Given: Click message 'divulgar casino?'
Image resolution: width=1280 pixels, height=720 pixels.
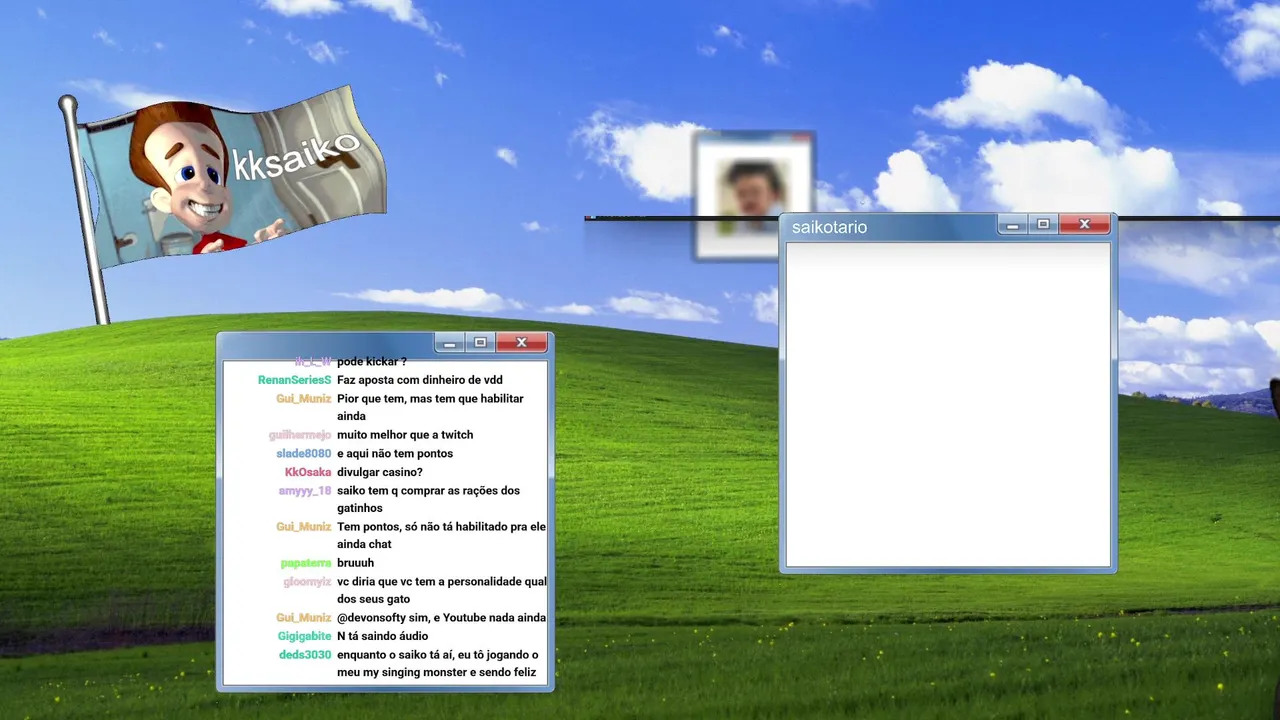Looking at the screenshot, I should tap(380, 472).
